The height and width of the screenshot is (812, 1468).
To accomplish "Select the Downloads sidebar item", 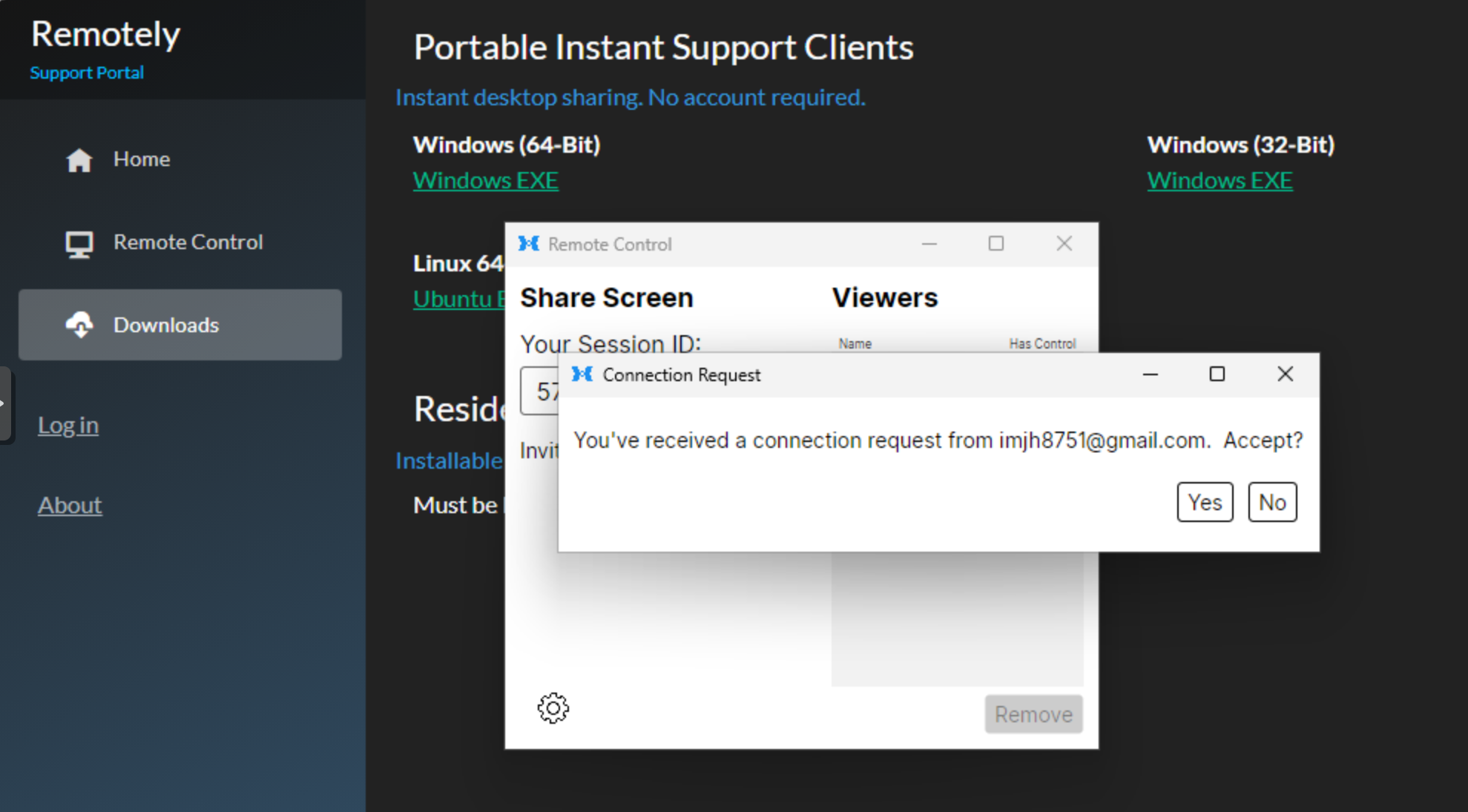I will point(180,325).
